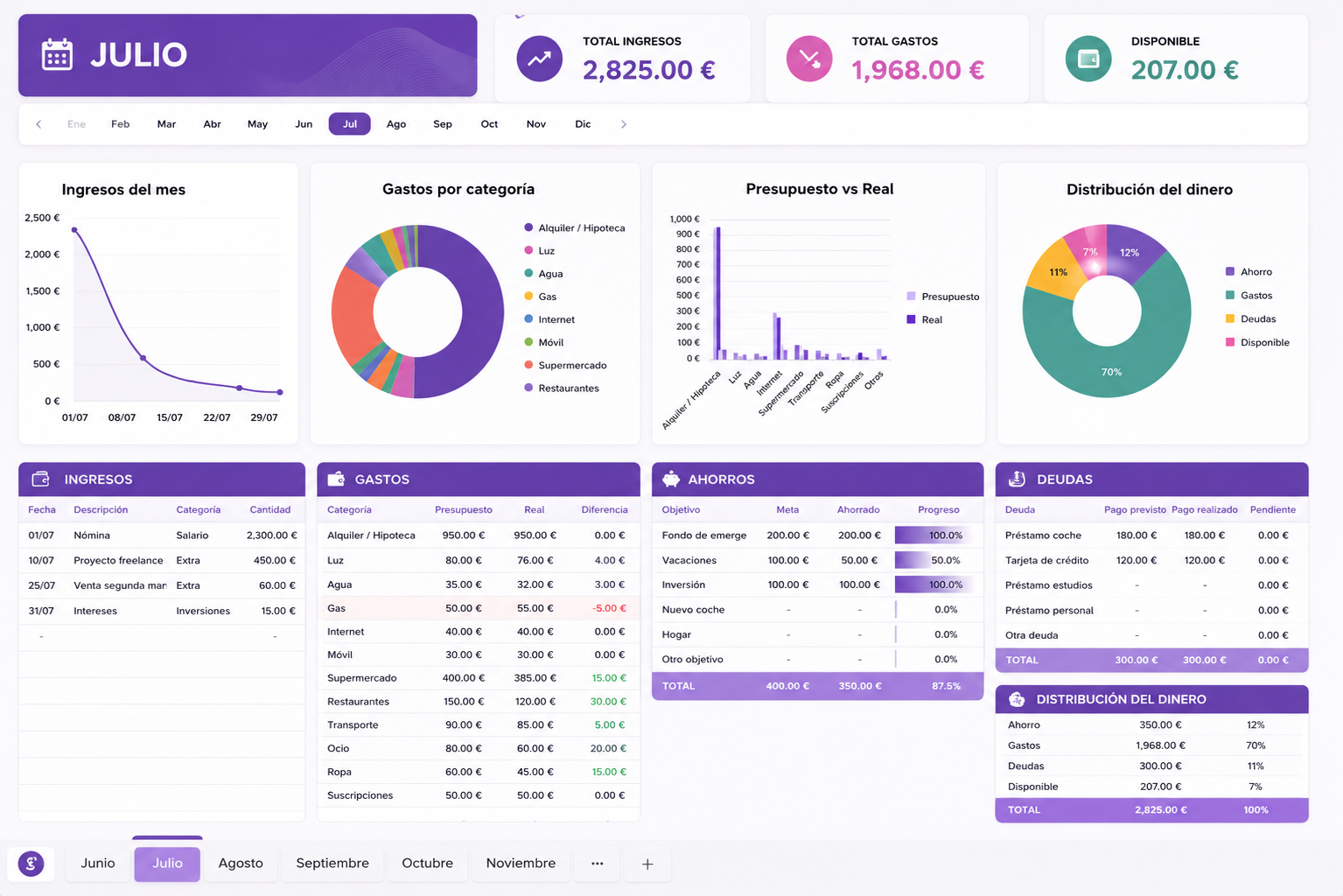1343x896 pixels.
Task: Open the app logo button in bottom bar
Action: [x=31, y=864]
